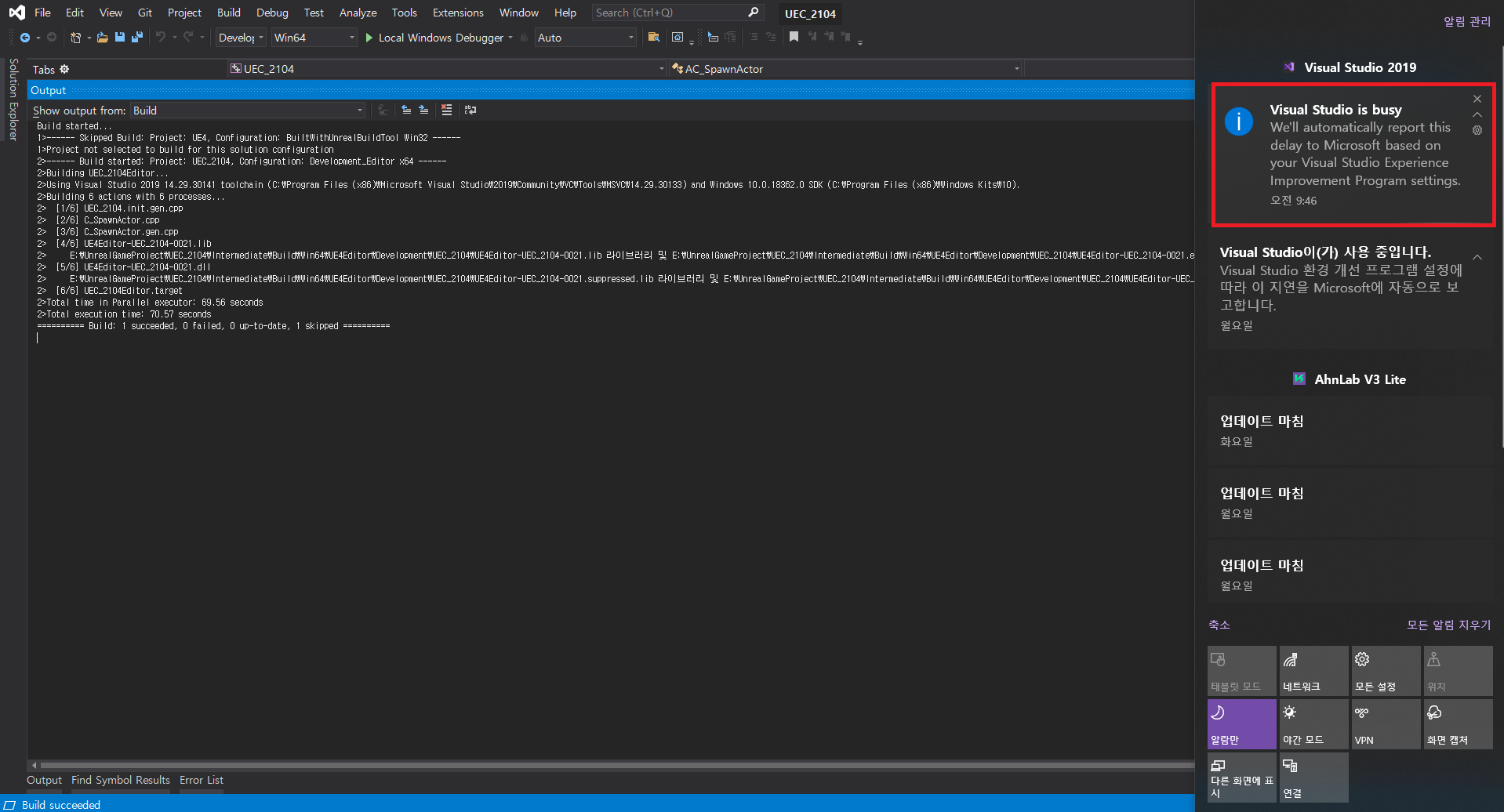
Task: Open the Win64 platform dropdown
Action: click(314, 38)
